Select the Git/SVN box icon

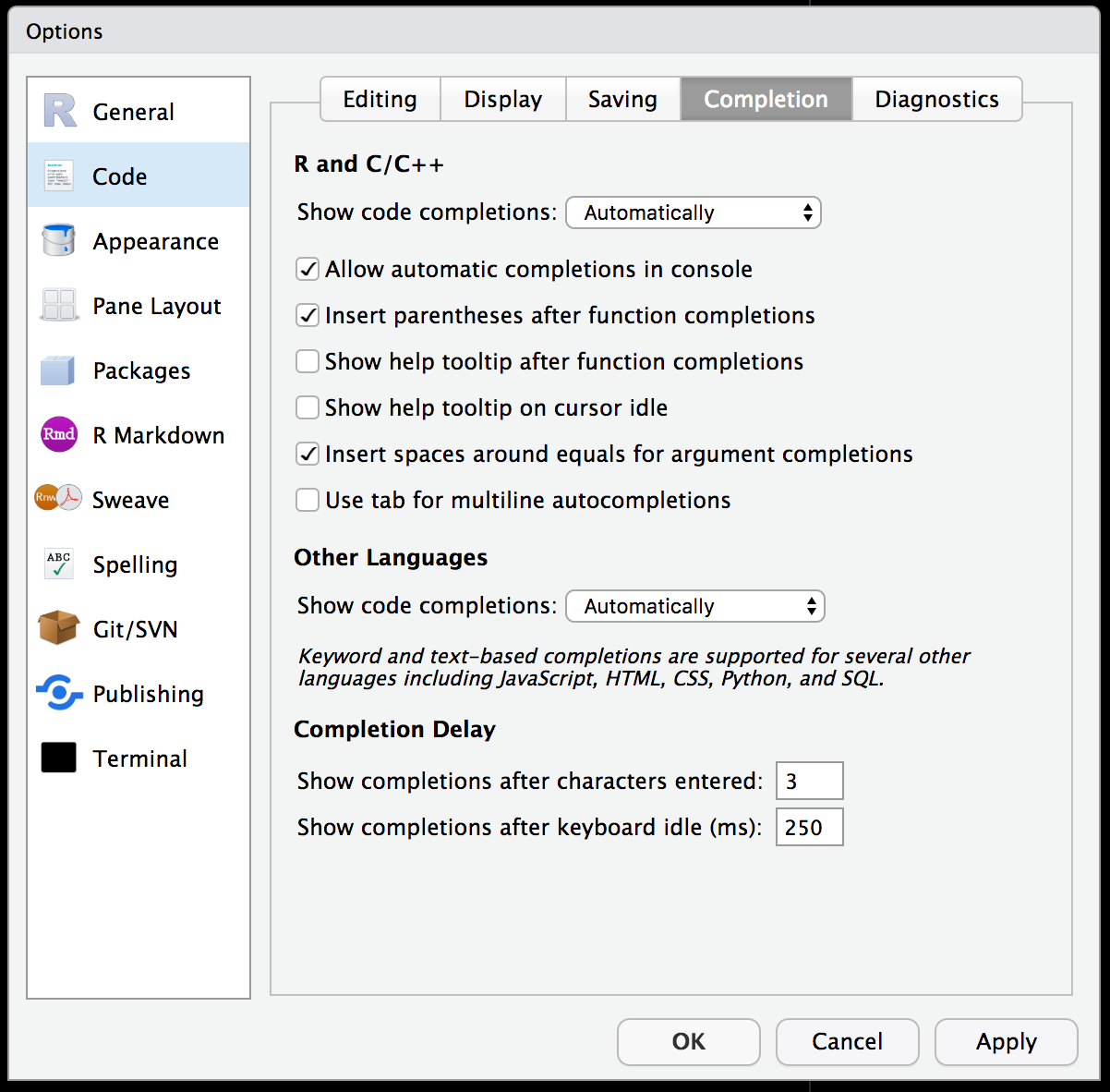pos(57,628)
